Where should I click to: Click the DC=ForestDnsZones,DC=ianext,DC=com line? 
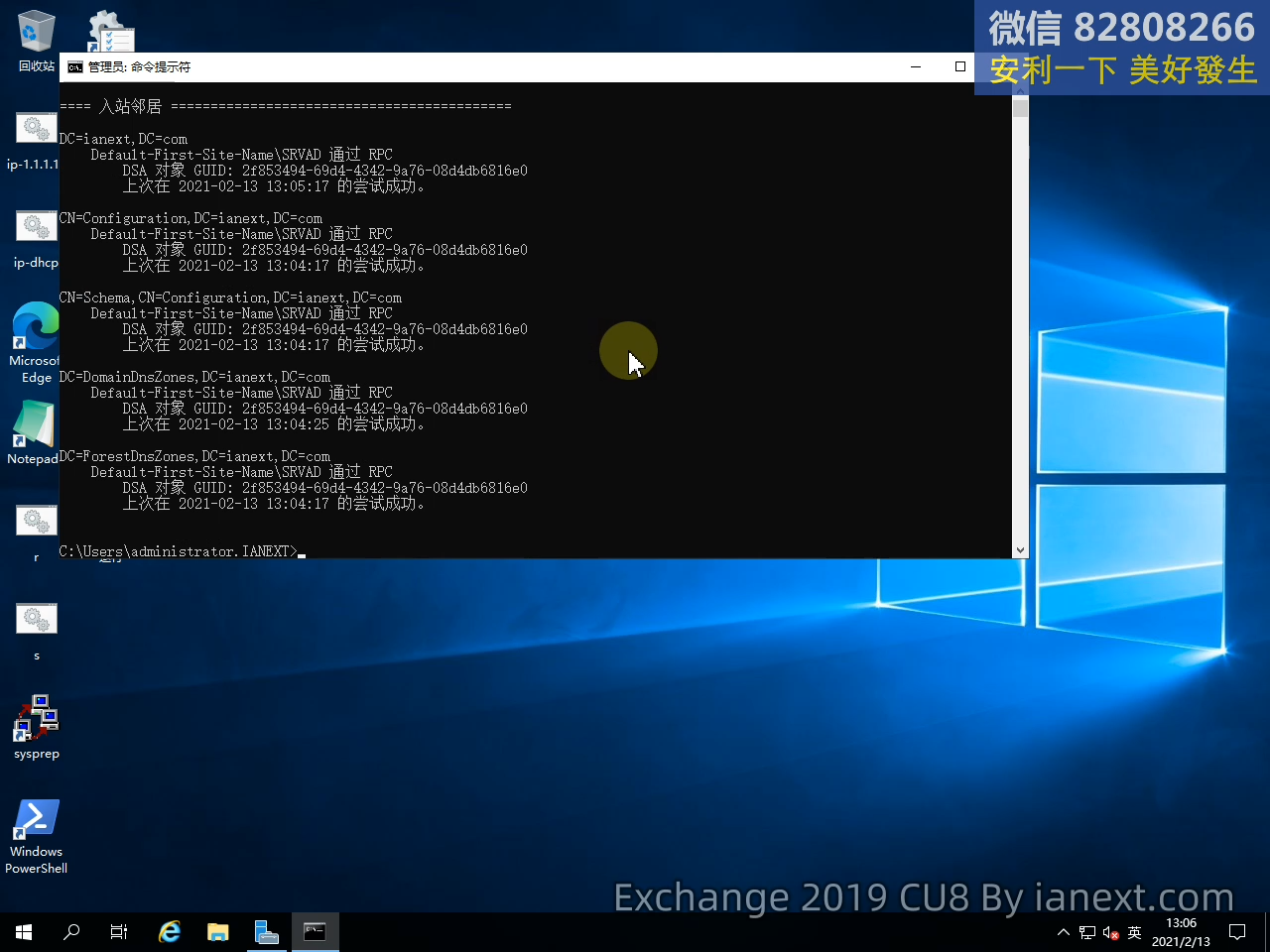point(194,456)
